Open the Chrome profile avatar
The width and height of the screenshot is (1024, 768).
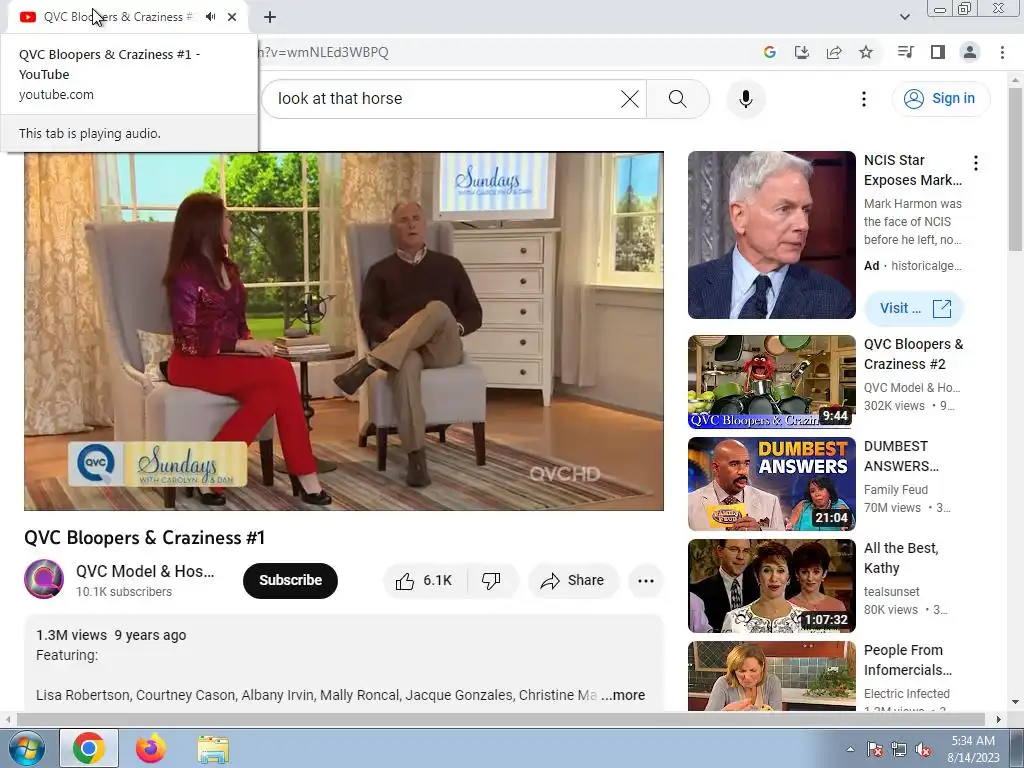pos(970,52)
